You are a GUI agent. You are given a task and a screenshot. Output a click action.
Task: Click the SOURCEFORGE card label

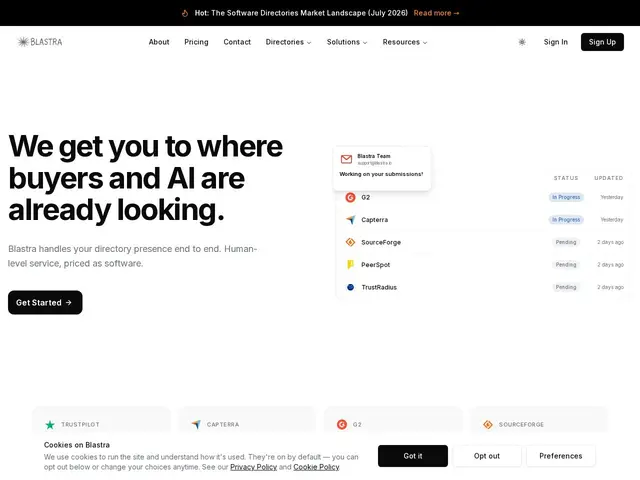click(x=521, y=424)
